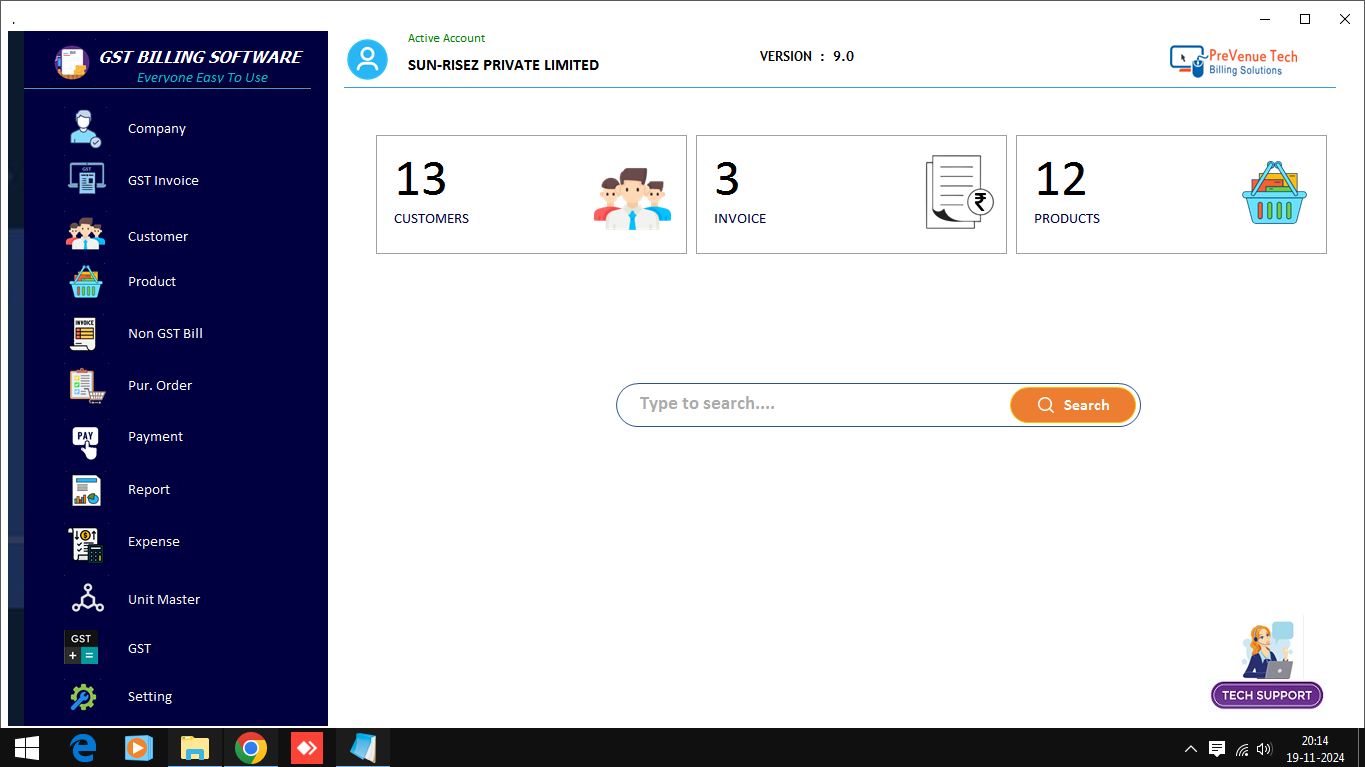Open the GST Invoice icon
The height and width of the screenshot is (767, 1365).
coord(85,180)
